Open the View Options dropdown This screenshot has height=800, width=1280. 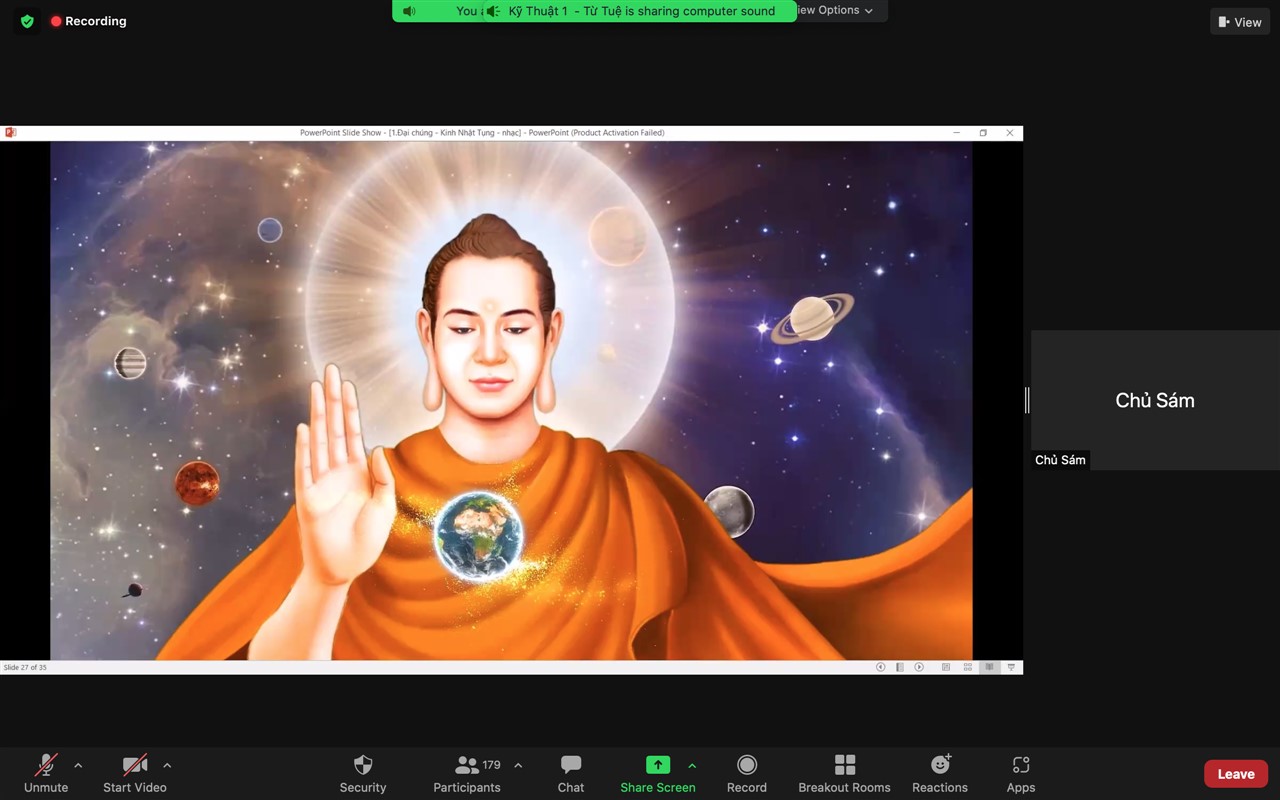[836, 10]
